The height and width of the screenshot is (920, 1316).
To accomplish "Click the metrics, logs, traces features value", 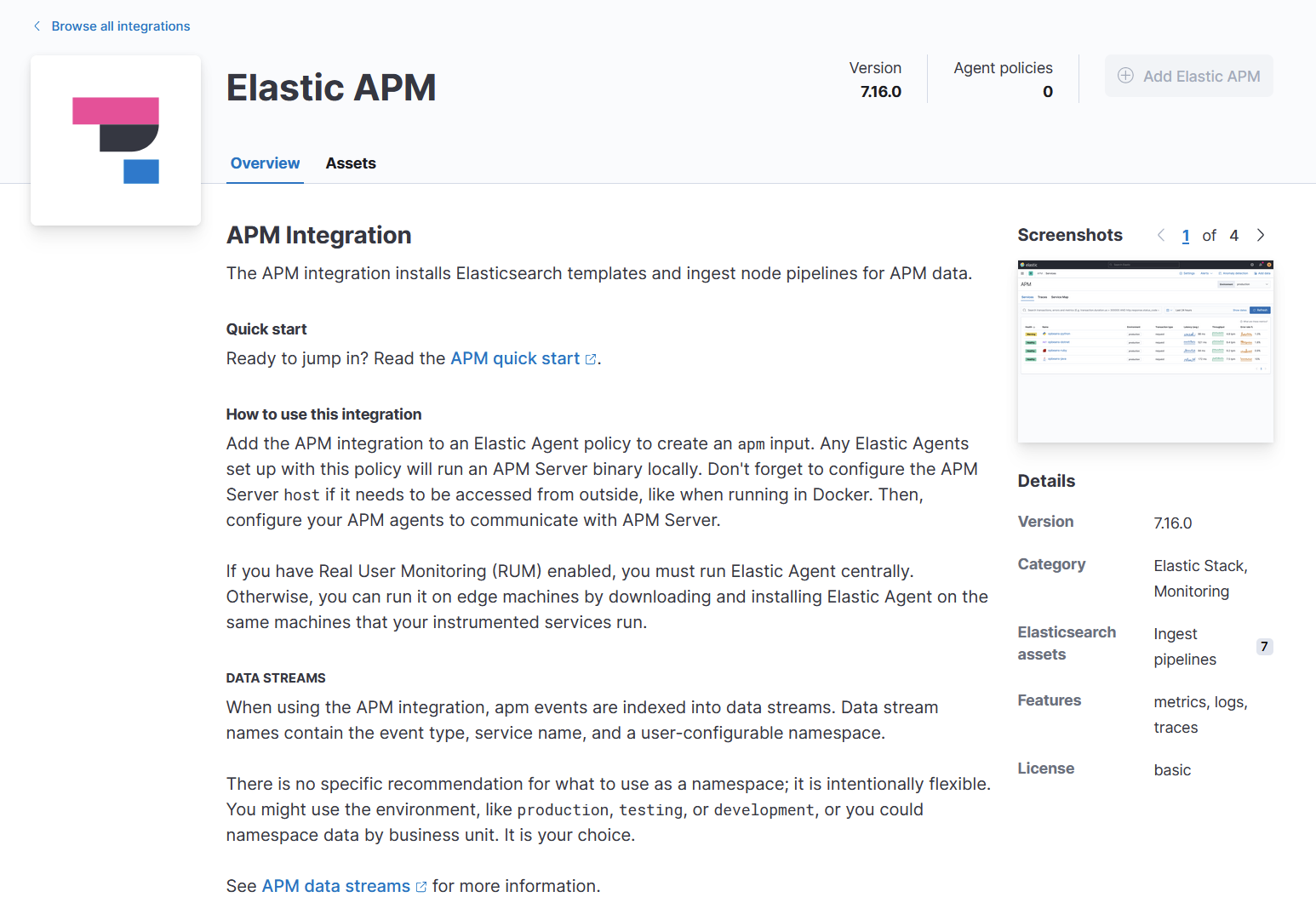I will (x=1201, y=715).
